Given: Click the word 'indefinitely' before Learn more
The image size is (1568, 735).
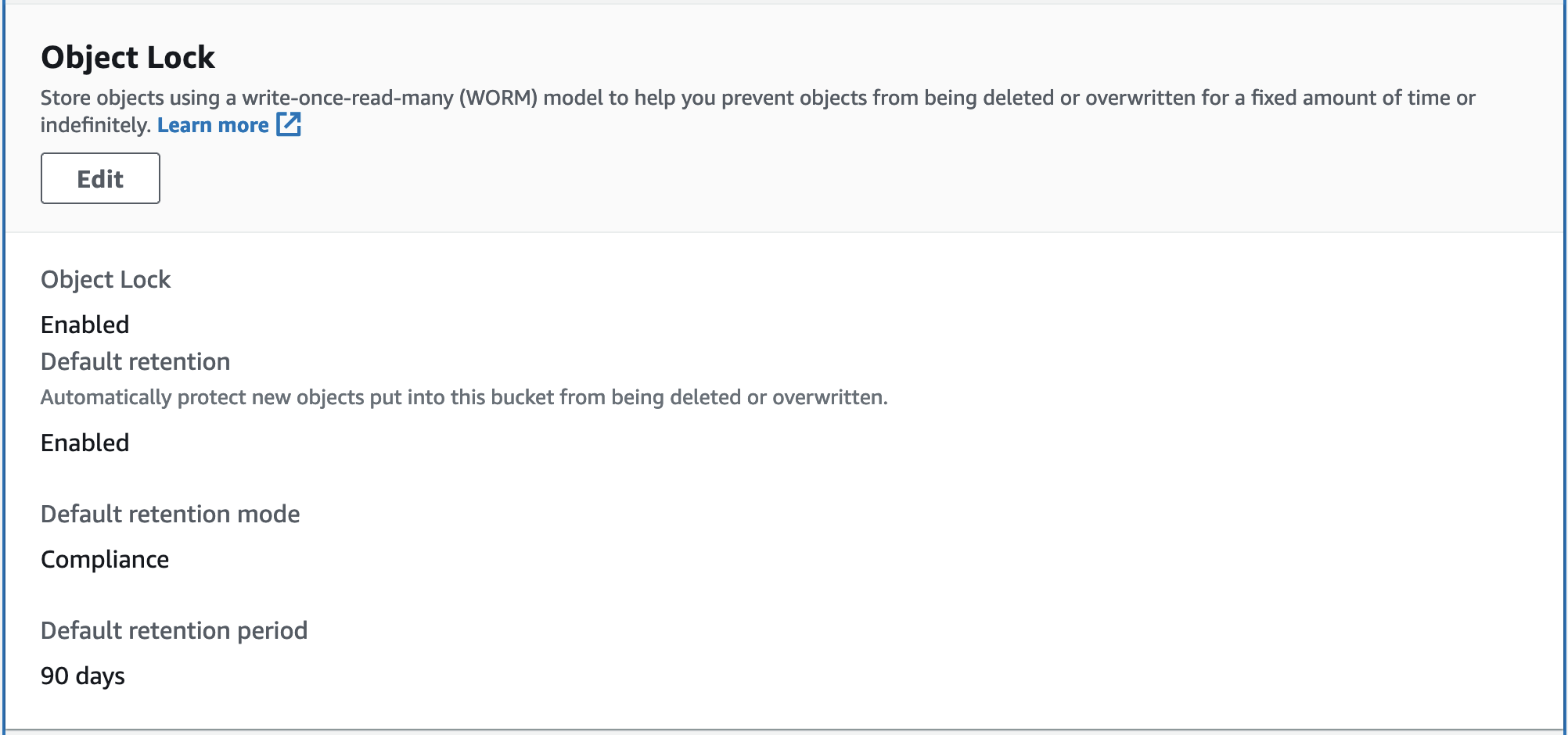Looking at the screenshot, I should [95, 125].
